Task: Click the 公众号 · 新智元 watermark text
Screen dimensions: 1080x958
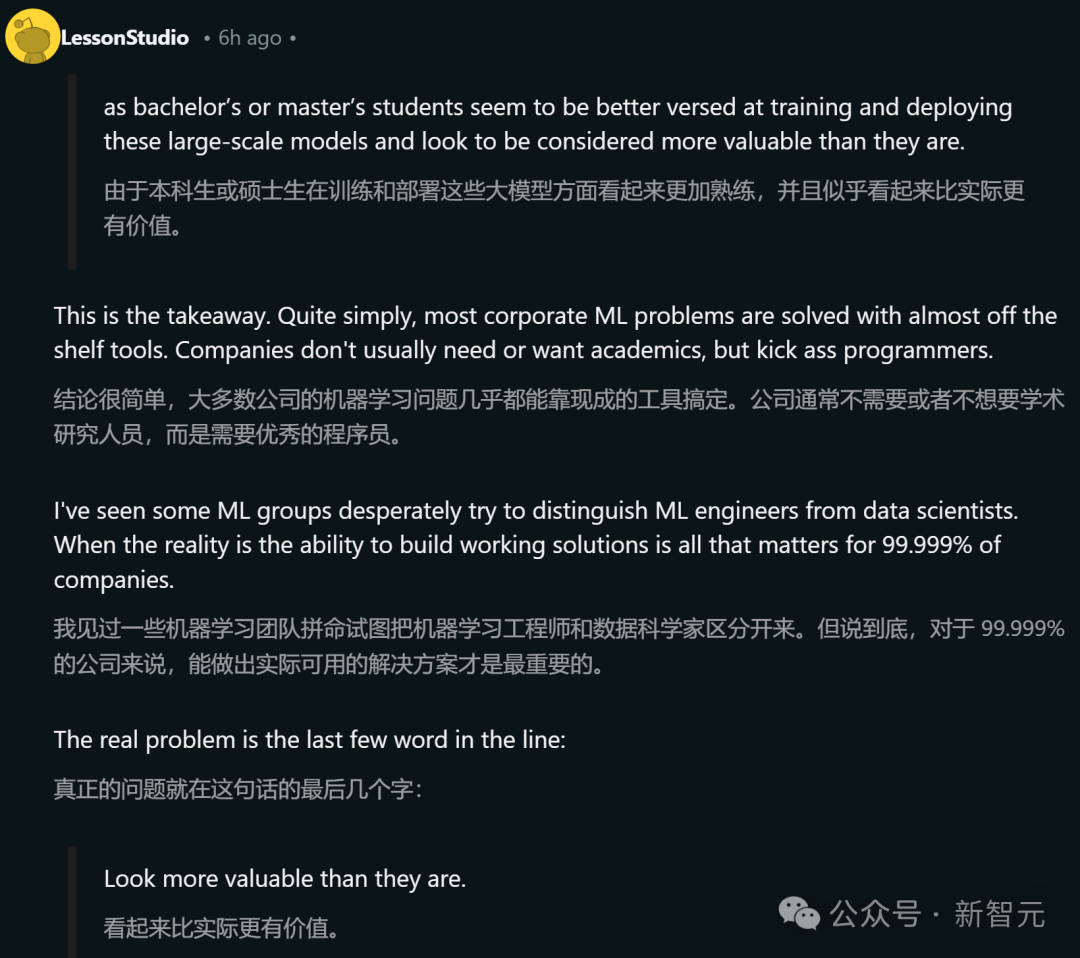Action: pyautogui.click(x=937, y=915)
